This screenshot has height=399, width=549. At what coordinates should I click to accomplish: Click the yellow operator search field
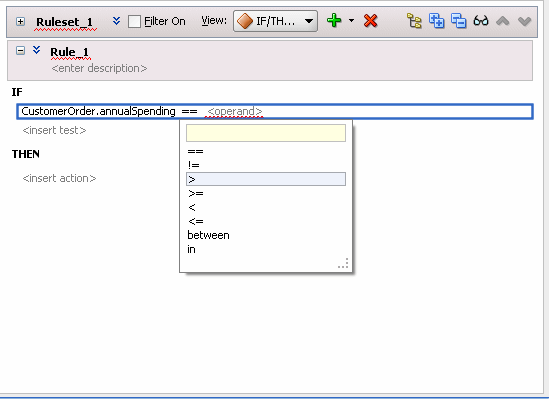266,133
